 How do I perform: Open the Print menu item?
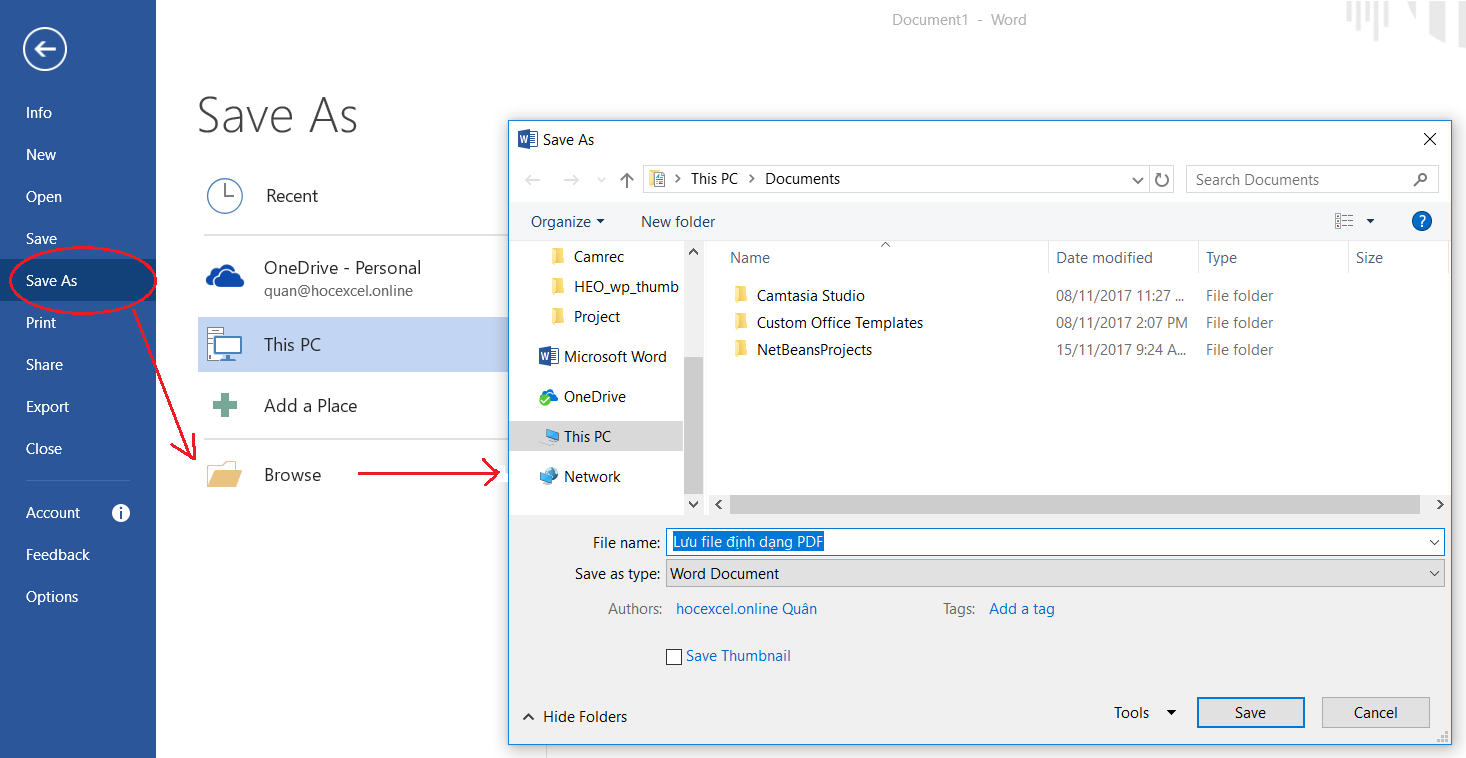(41, 323)
